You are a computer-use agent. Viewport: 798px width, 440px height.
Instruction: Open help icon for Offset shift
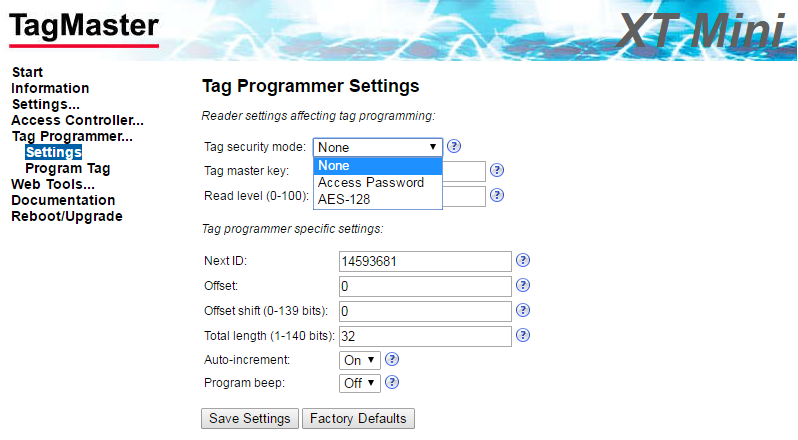pyautogui.click(x=523, y=310)
